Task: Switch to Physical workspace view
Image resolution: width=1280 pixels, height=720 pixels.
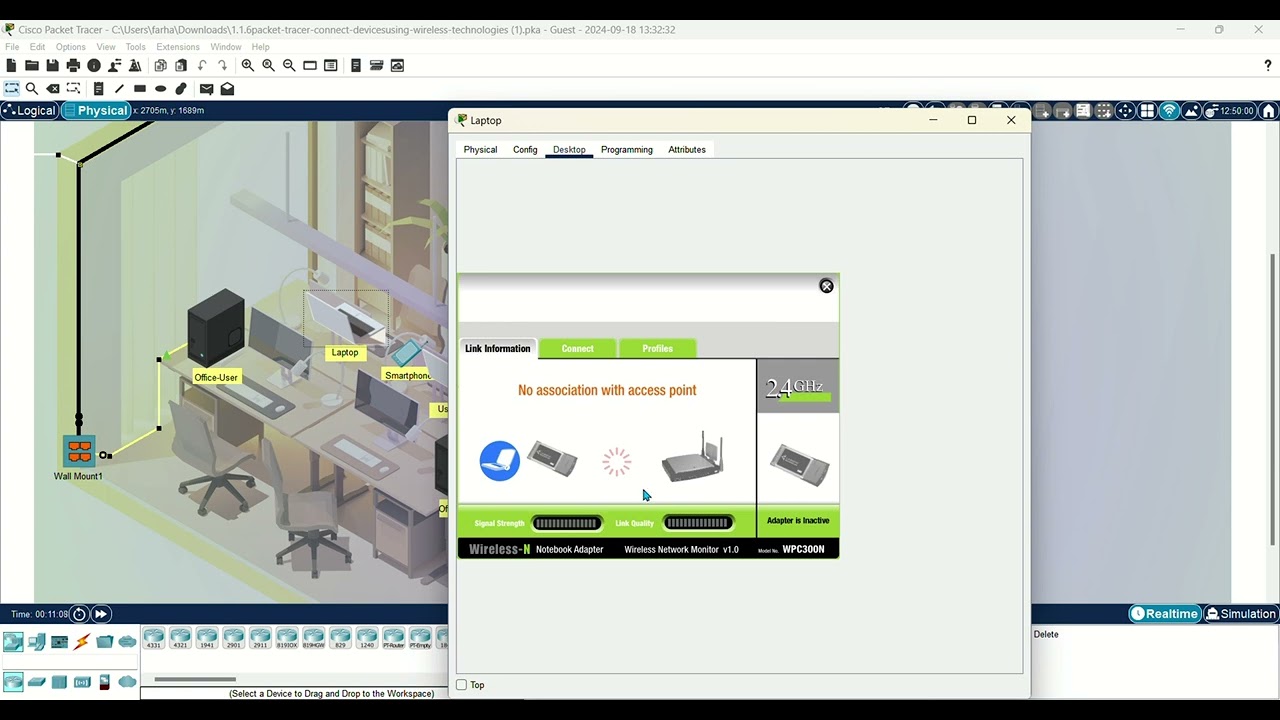Action: [96, 111]
